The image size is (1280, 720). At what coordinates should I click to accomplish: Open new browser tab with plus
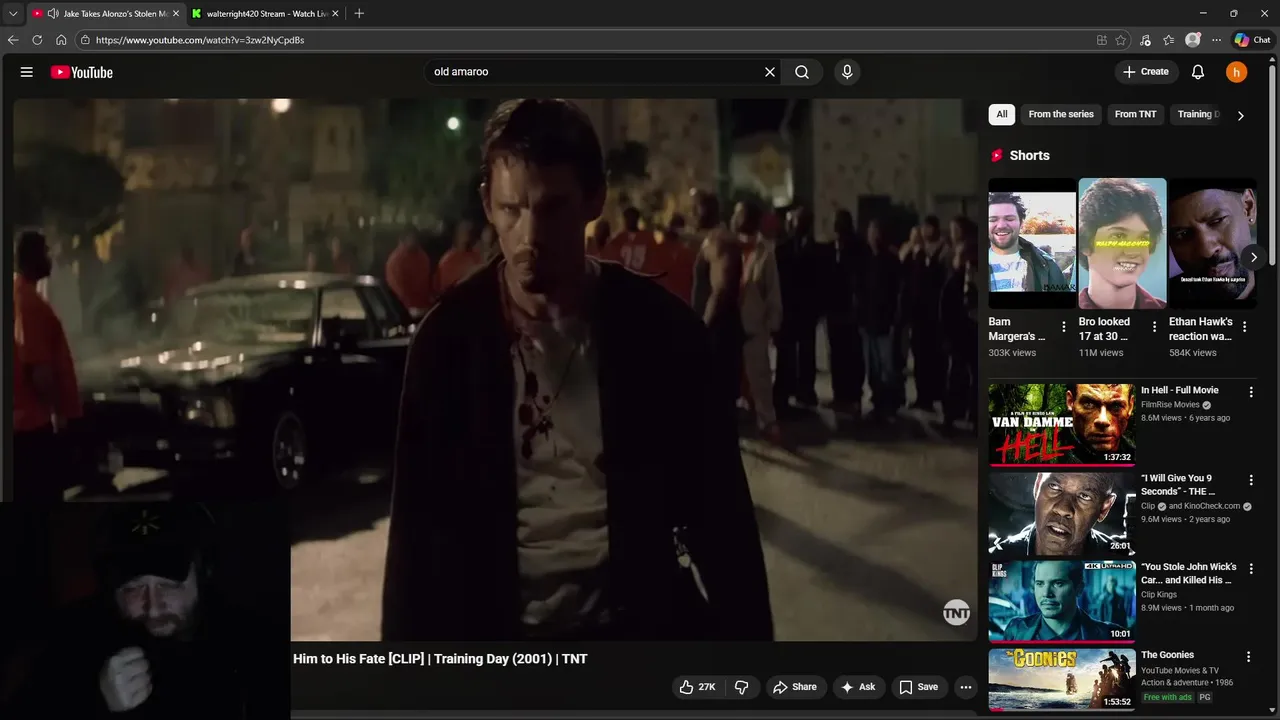point(359,14)
